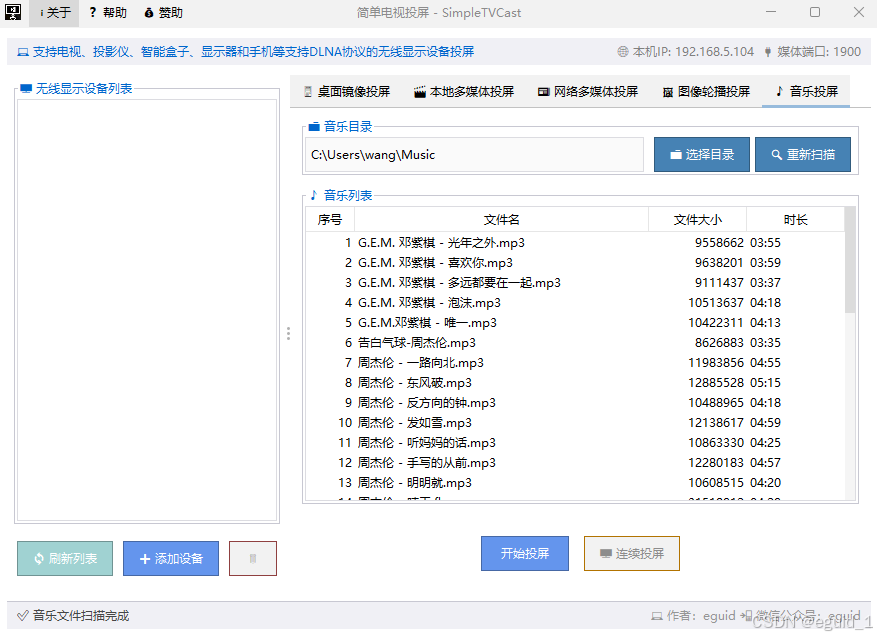Select row 喜欢你.mp3
The height and width of the screenshot is (637, 877).
(575, 263)
